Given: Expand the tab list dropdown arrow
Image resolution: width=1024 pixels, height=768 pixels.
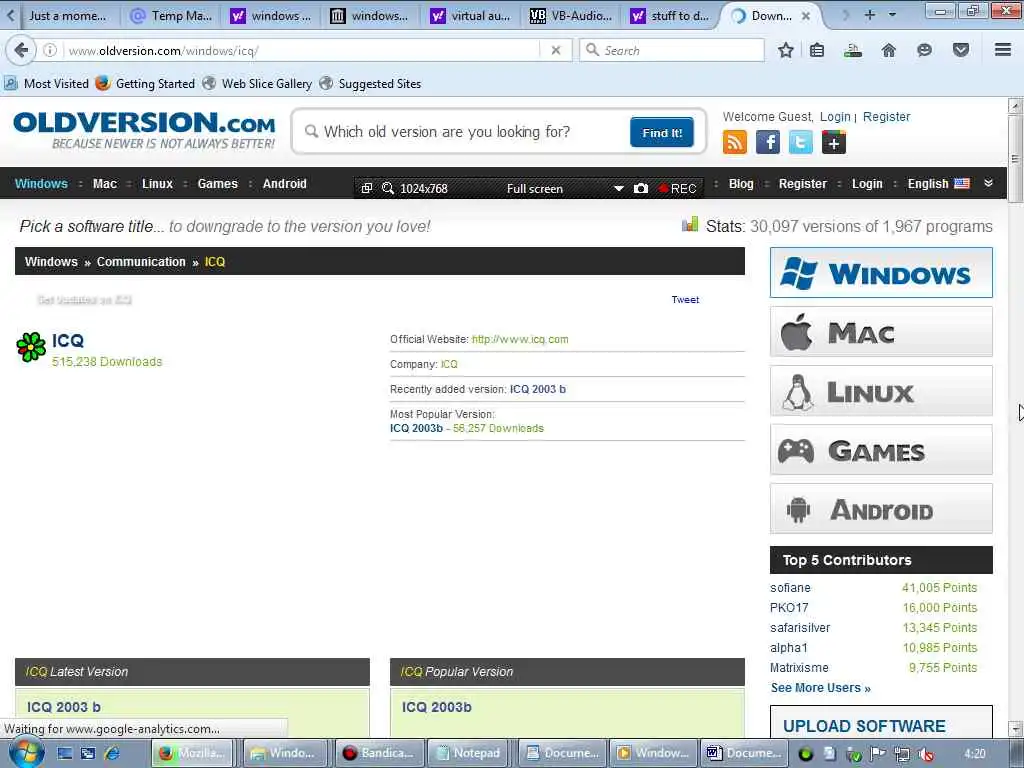Looking at the screenshot, I should [x=892, y=15].
